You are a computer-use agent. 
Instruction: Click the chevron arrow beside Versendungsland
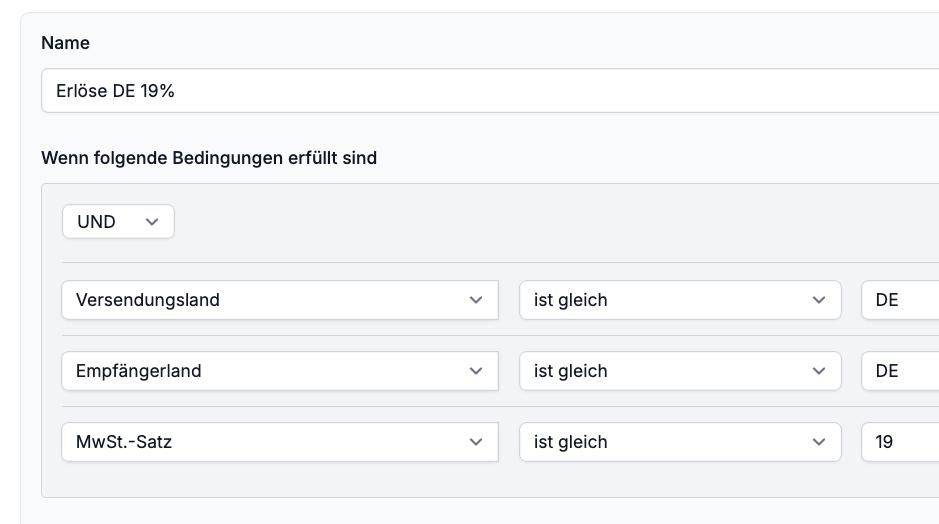[x=476, y=300]
